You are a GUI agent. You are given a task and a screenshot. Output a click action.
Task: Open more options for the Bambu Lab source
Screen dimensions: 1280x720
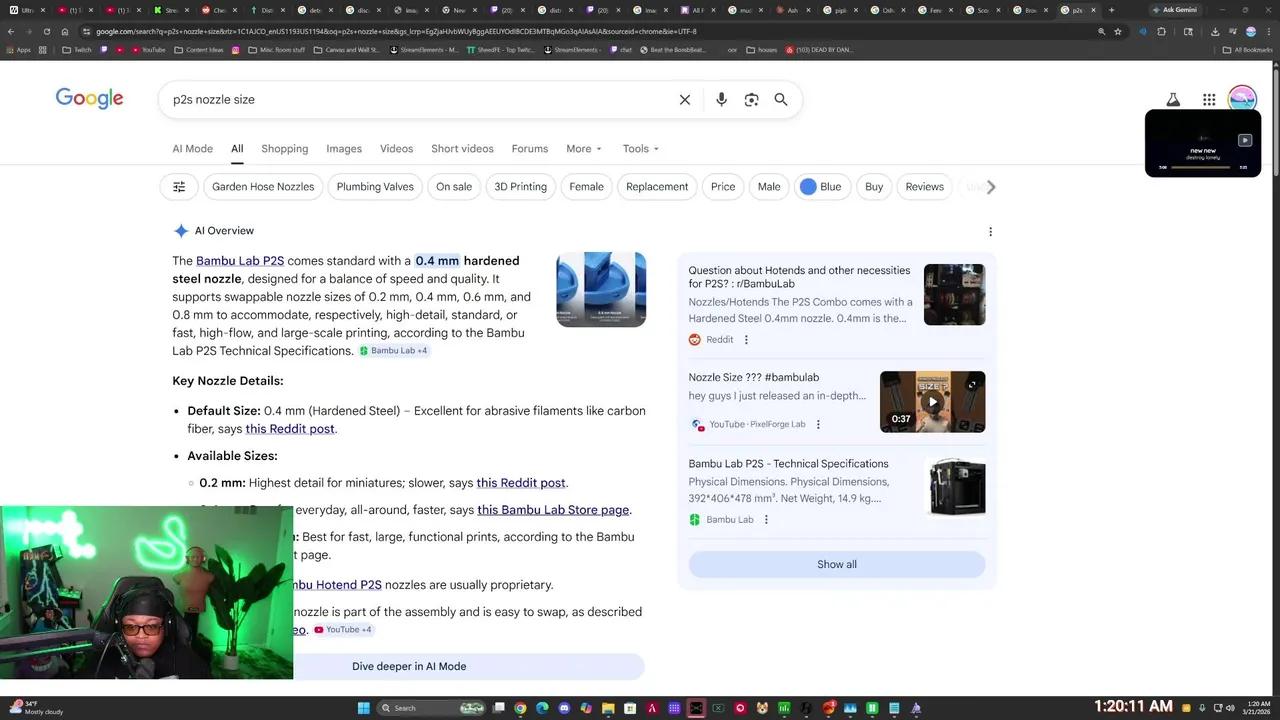click(x=766, y=520)
